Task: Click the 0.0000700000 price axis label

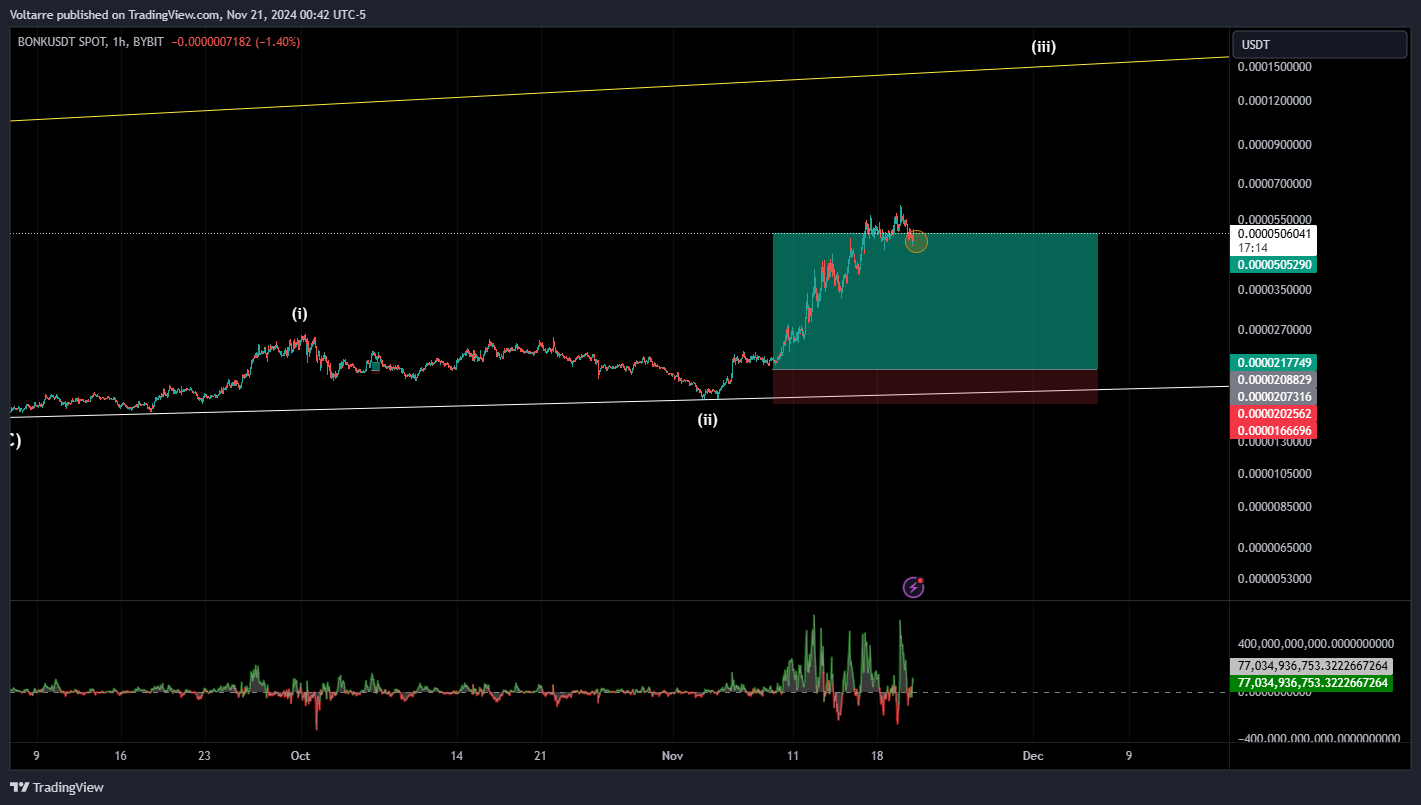Action: [x=1274, y=185]
